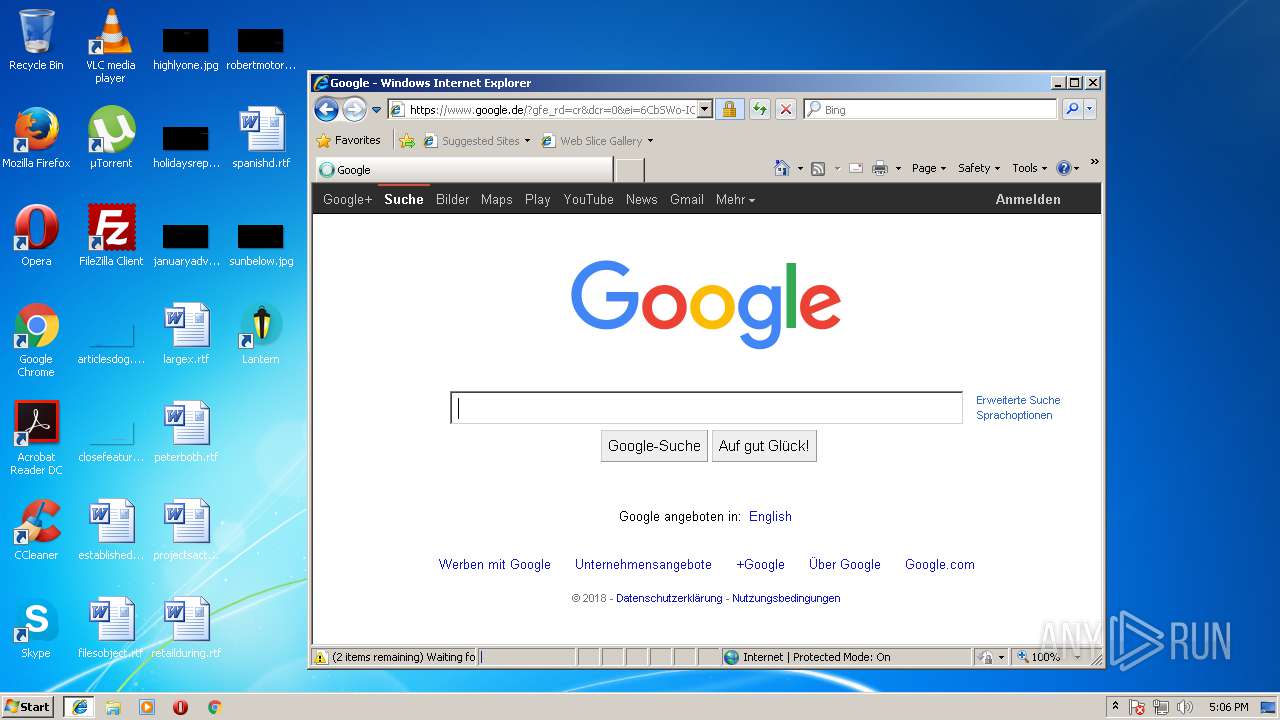The image size is (1280, 720).
Task: Click the Start button
Action: 28,707
